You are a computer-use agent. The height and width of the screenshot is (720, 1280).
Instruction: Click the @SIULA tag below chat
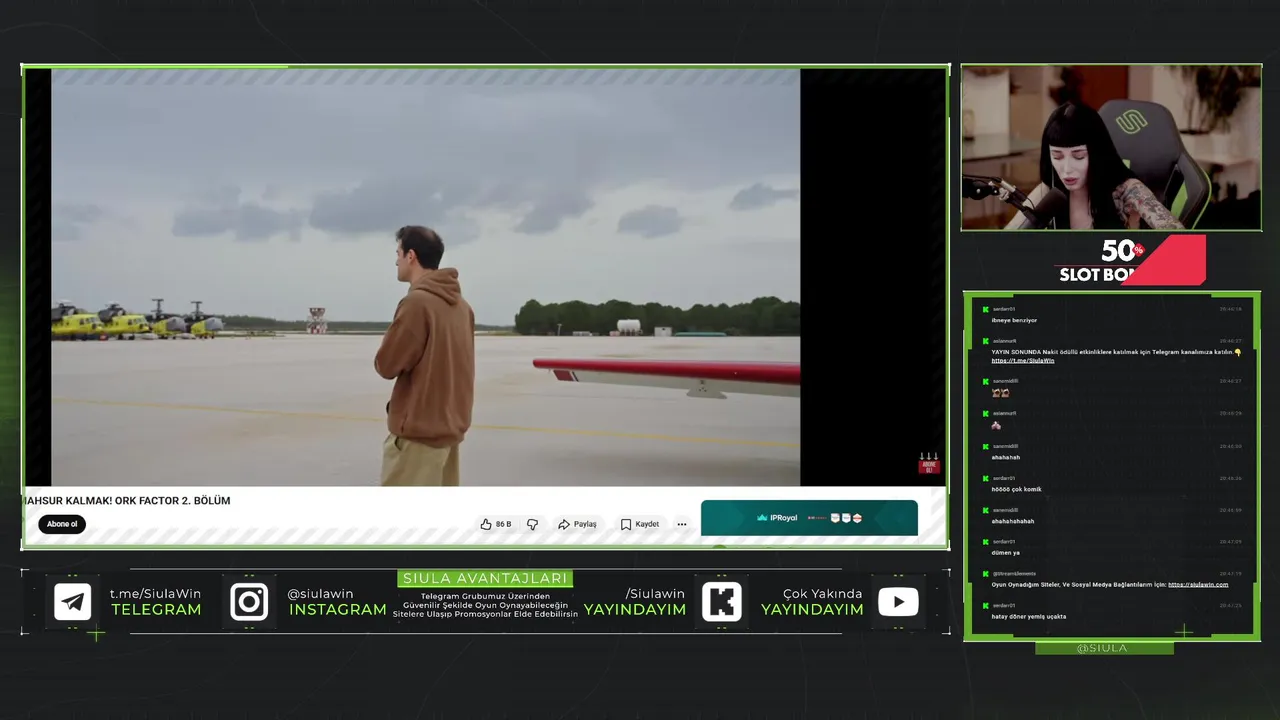pyautogui.click(x=1102, y=648)
